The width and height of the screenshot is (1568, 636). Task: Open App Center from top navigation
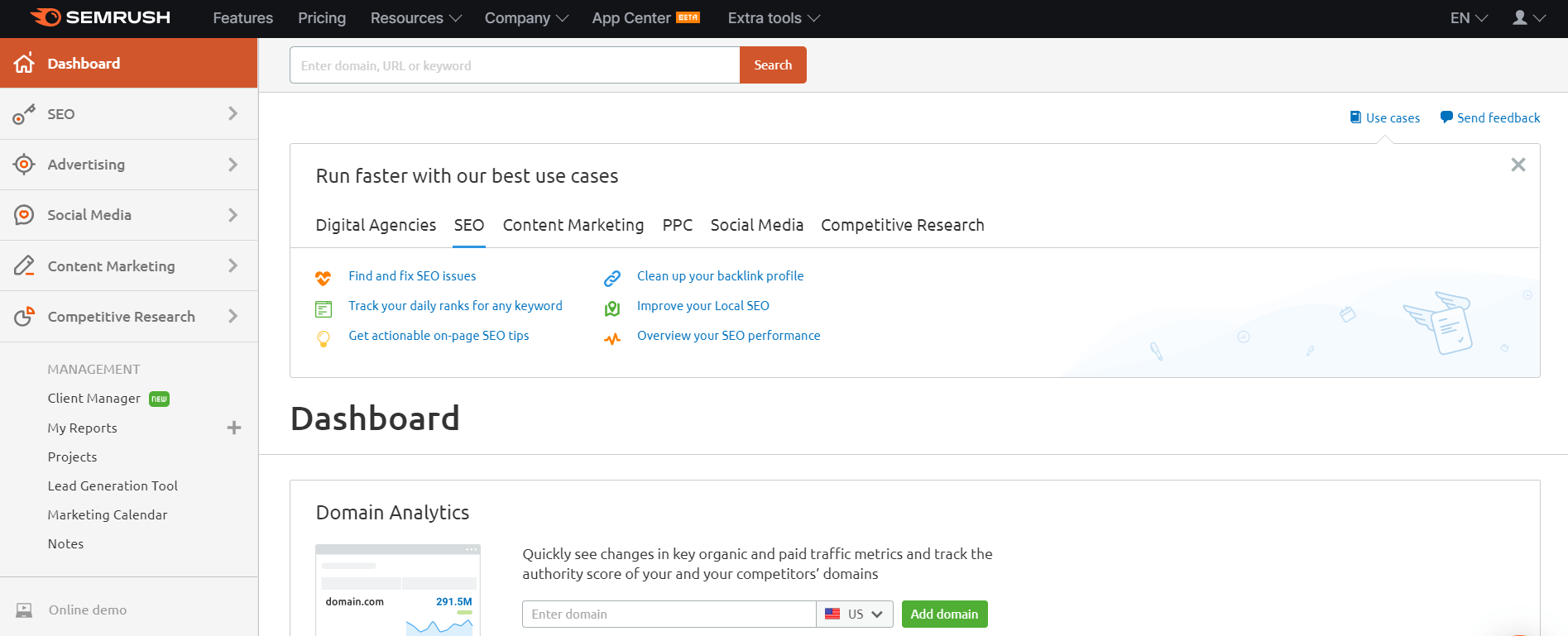(631, 18)
